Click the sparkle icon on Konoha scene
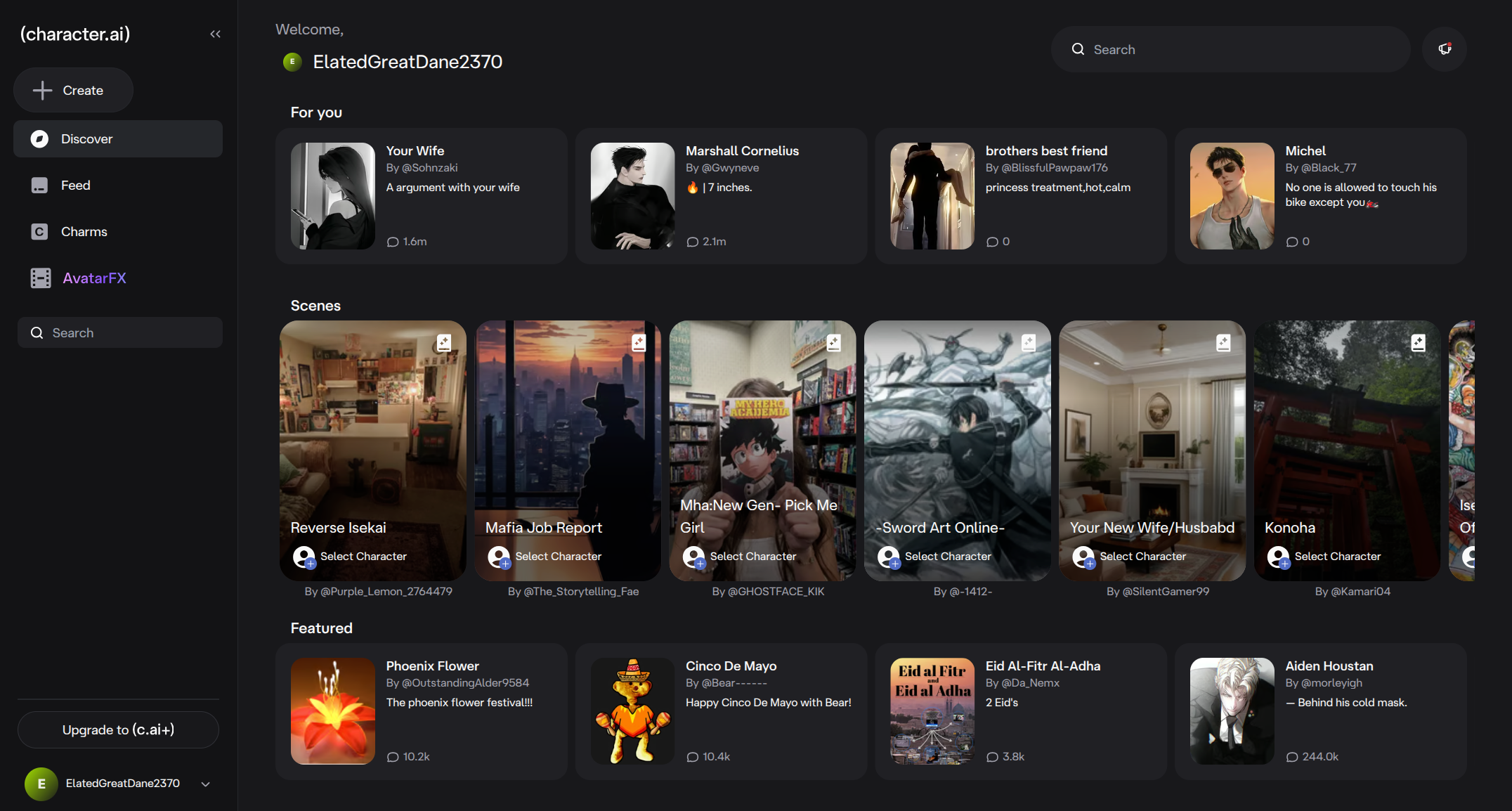This screenshot has width=1512, height=811. click(x=1418, y=342)
